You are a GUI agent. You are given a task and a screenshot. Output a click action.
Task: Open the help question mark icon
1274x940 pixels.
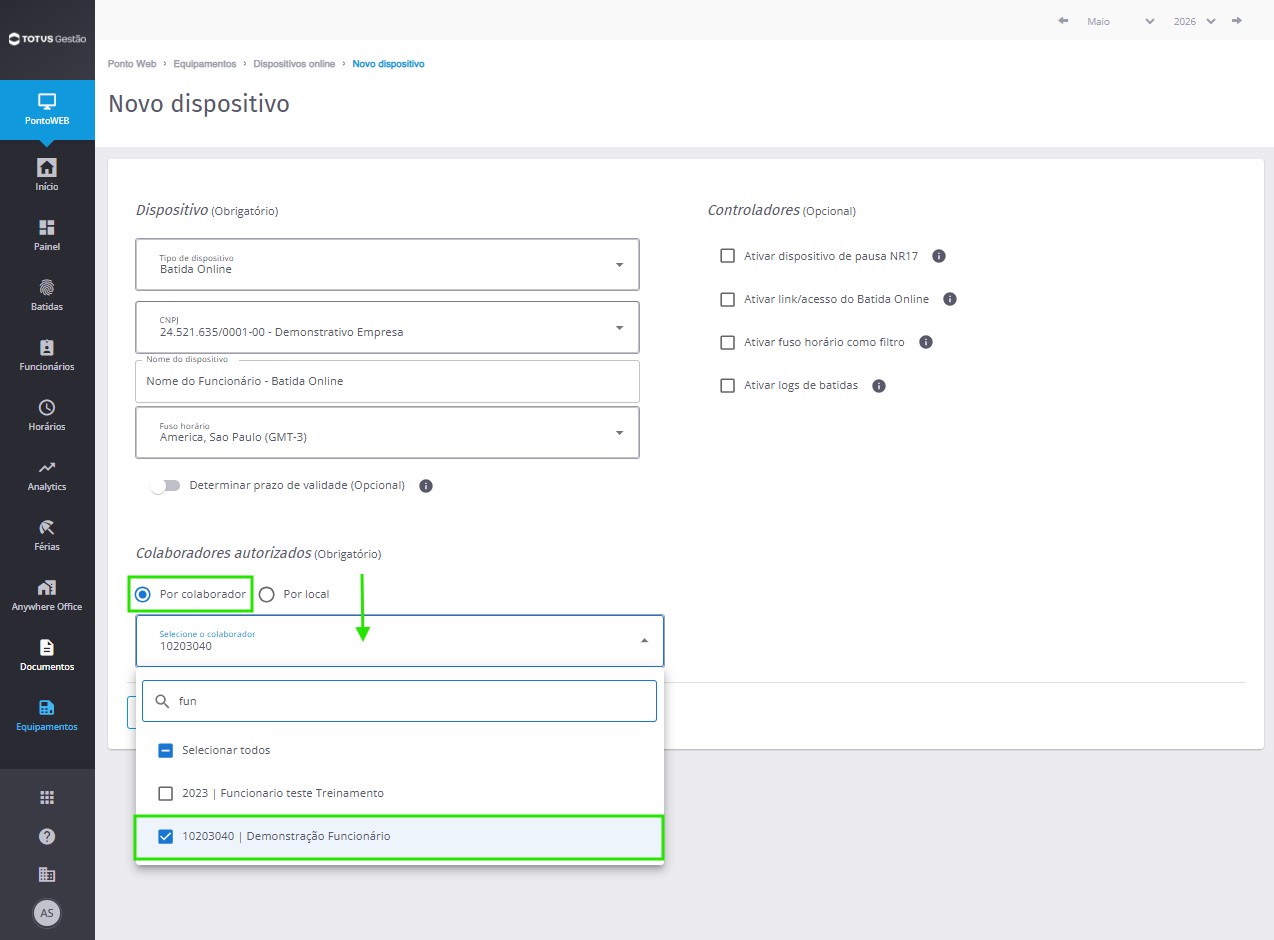[47, 836]
